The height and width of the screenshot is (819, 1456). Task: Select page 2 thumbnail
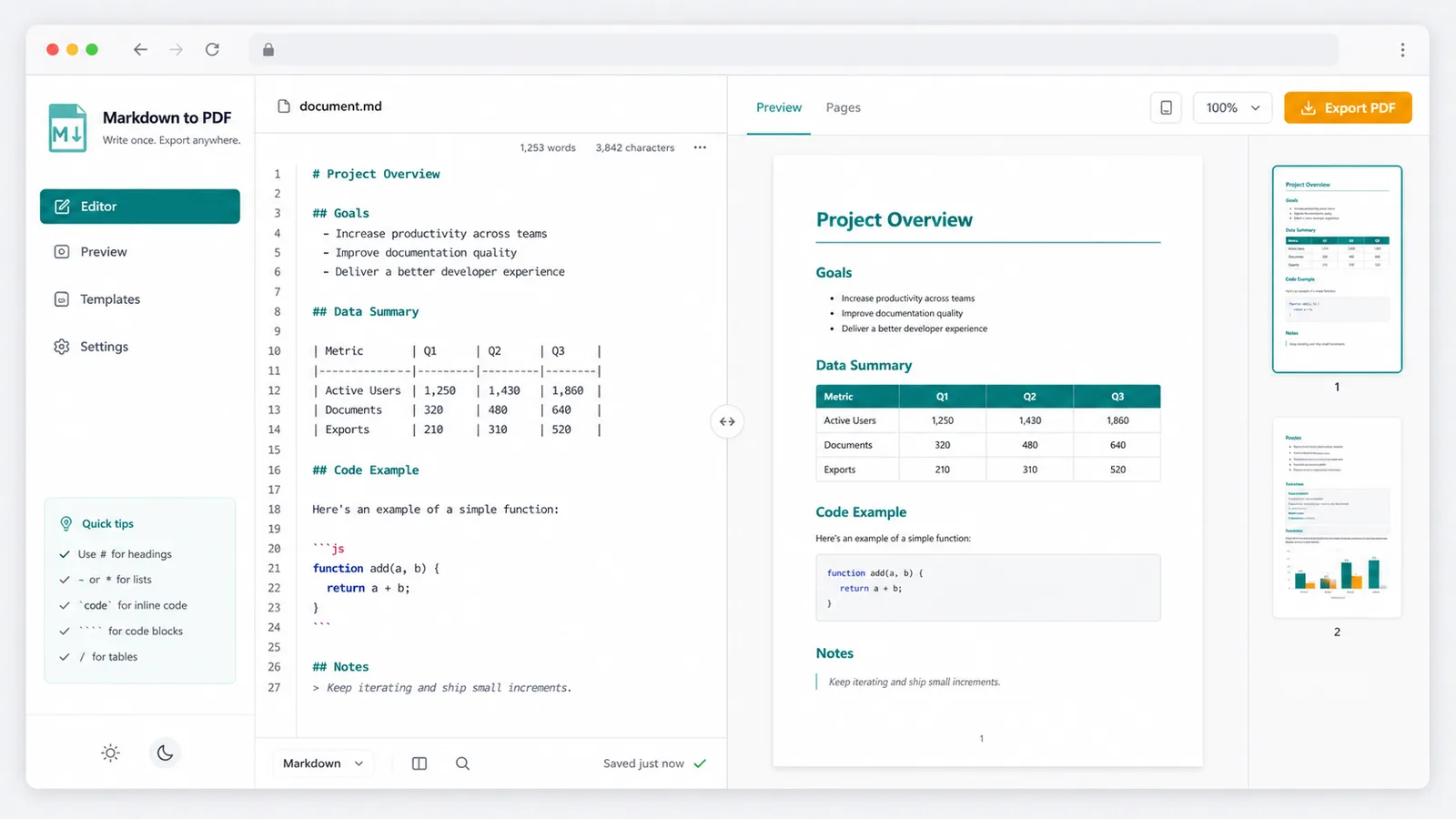(1337, 517)
